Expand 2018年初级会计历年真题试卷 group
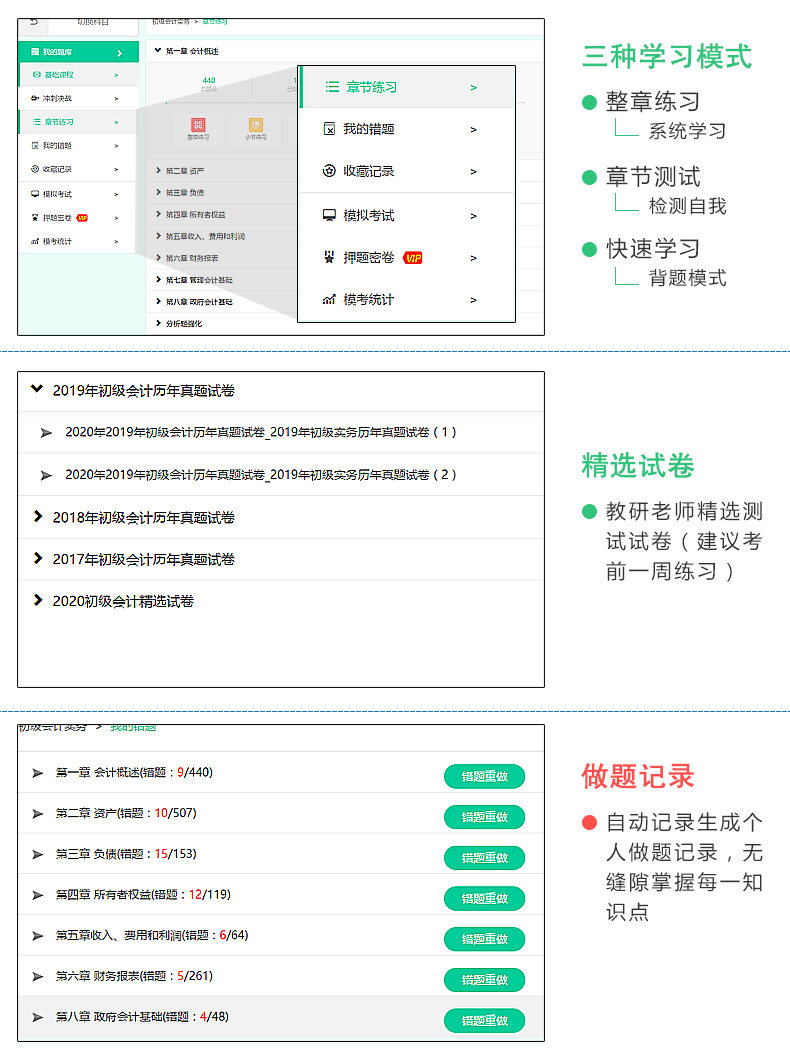This screenshot has height=1056, width=790. (x=38, y=517)
